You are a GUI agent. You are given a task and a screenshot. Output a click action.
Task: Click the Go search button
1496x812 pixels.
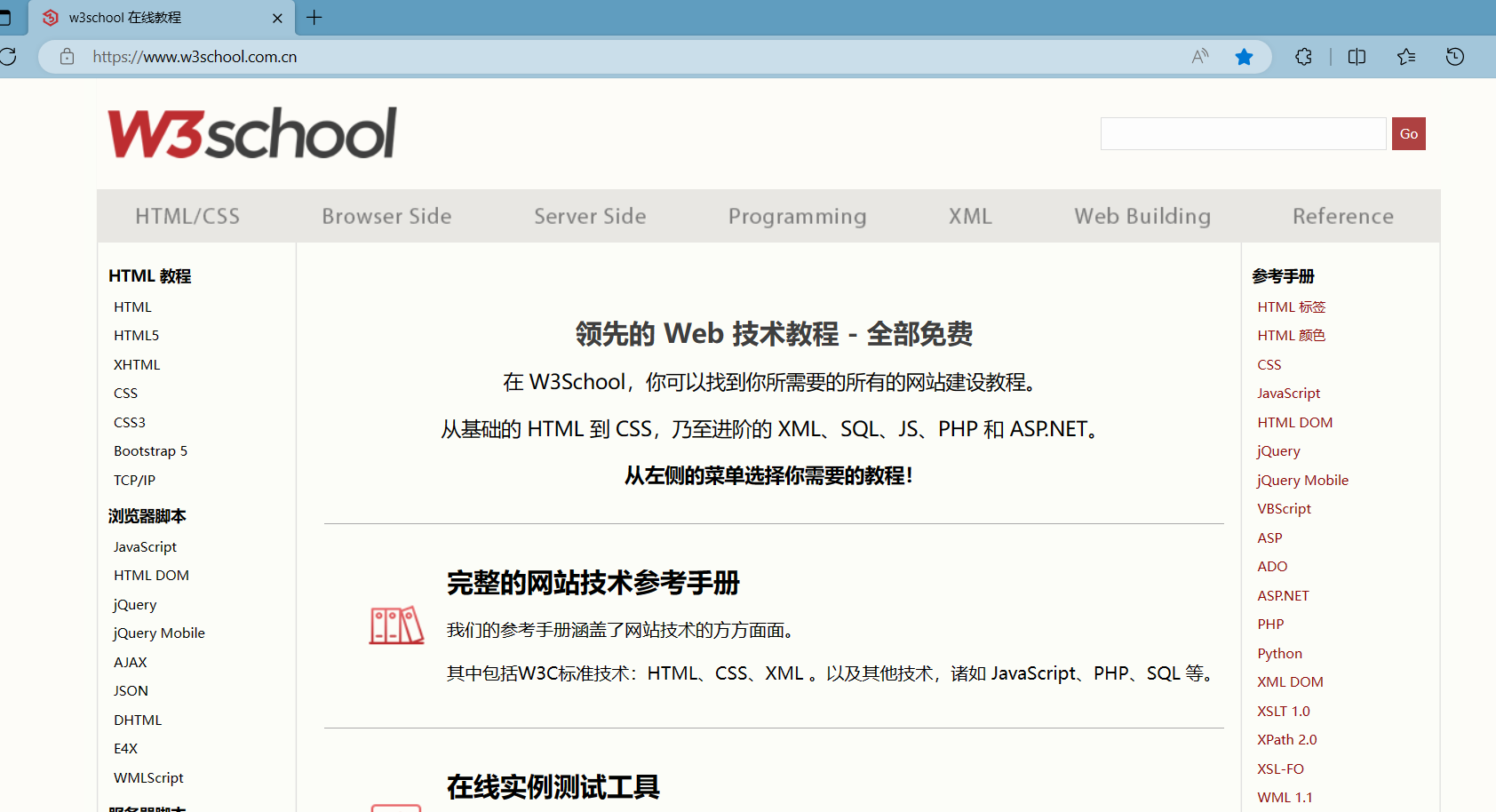pyautogui.click(x=1409, y=133)
